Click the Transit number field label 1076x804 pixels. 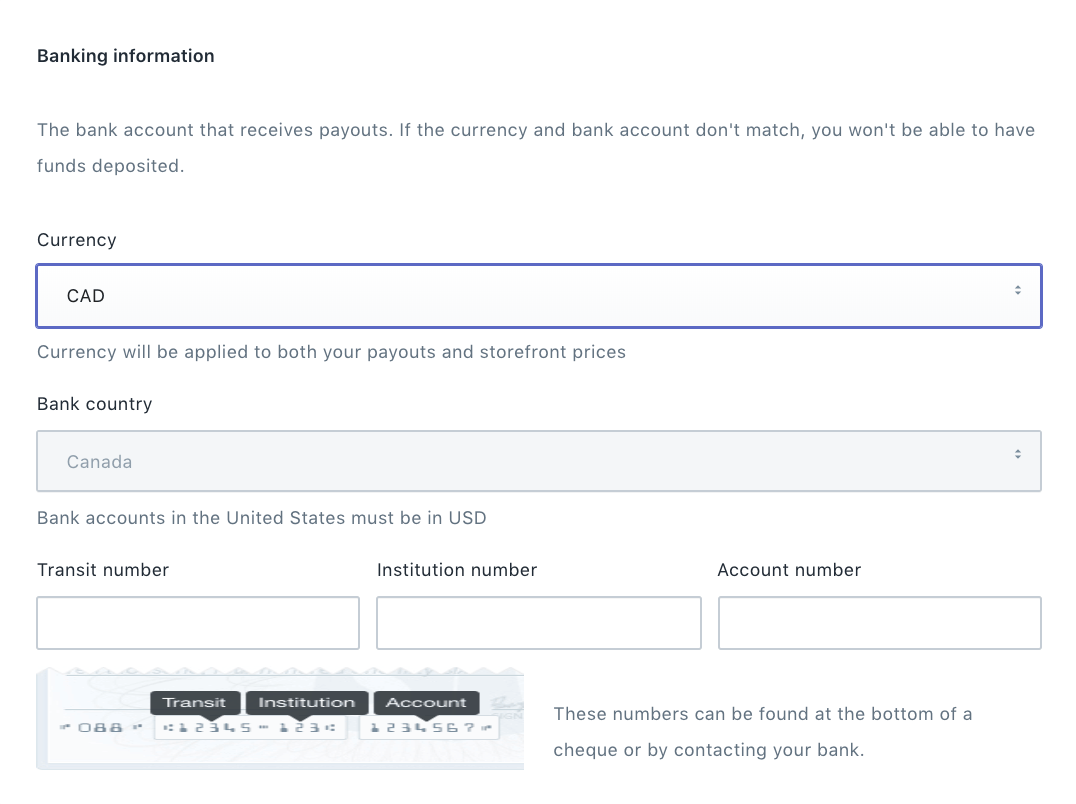pos(103,570)
